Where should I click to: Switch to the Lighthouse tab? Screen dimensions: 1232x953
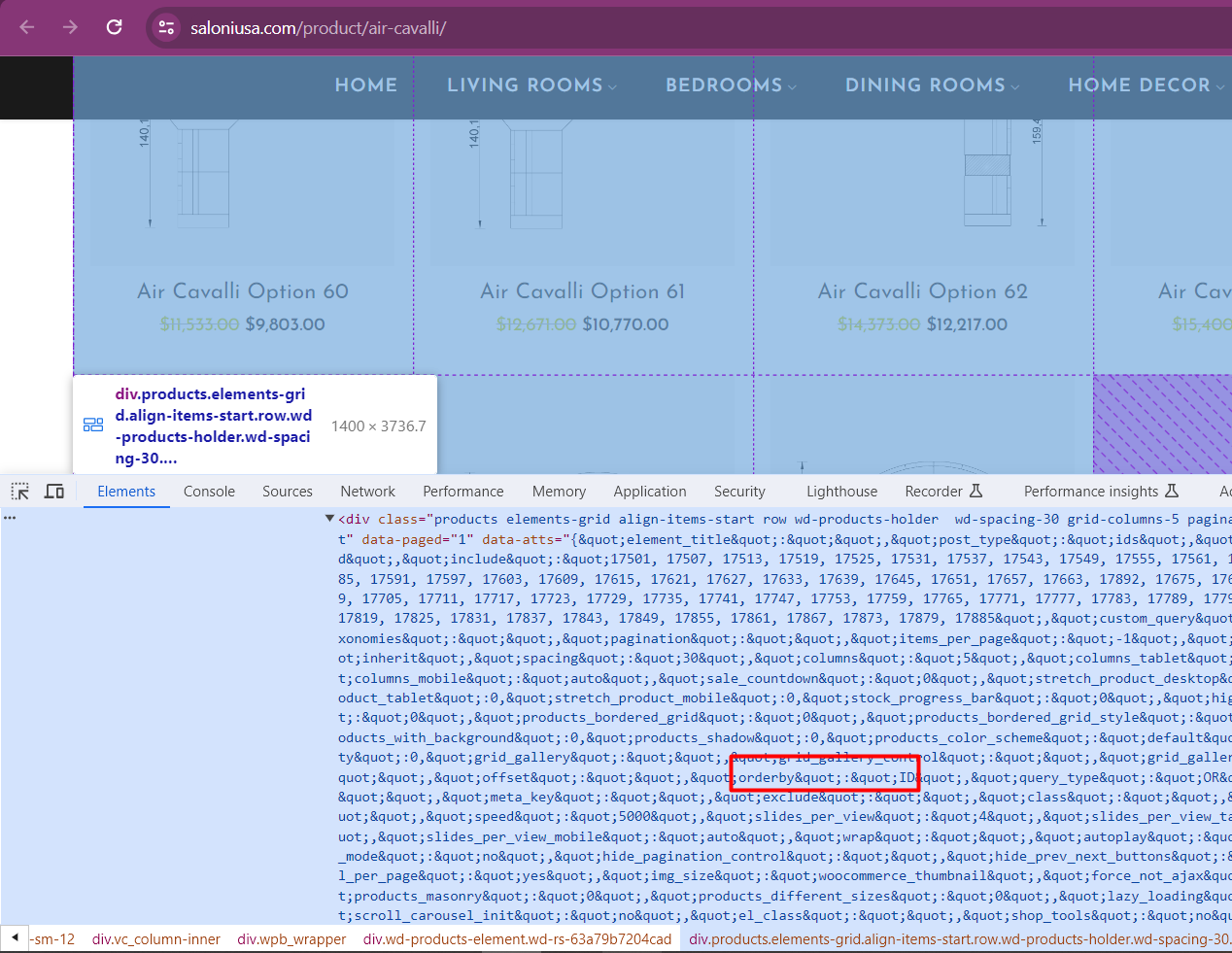click(x=841, y=492)
